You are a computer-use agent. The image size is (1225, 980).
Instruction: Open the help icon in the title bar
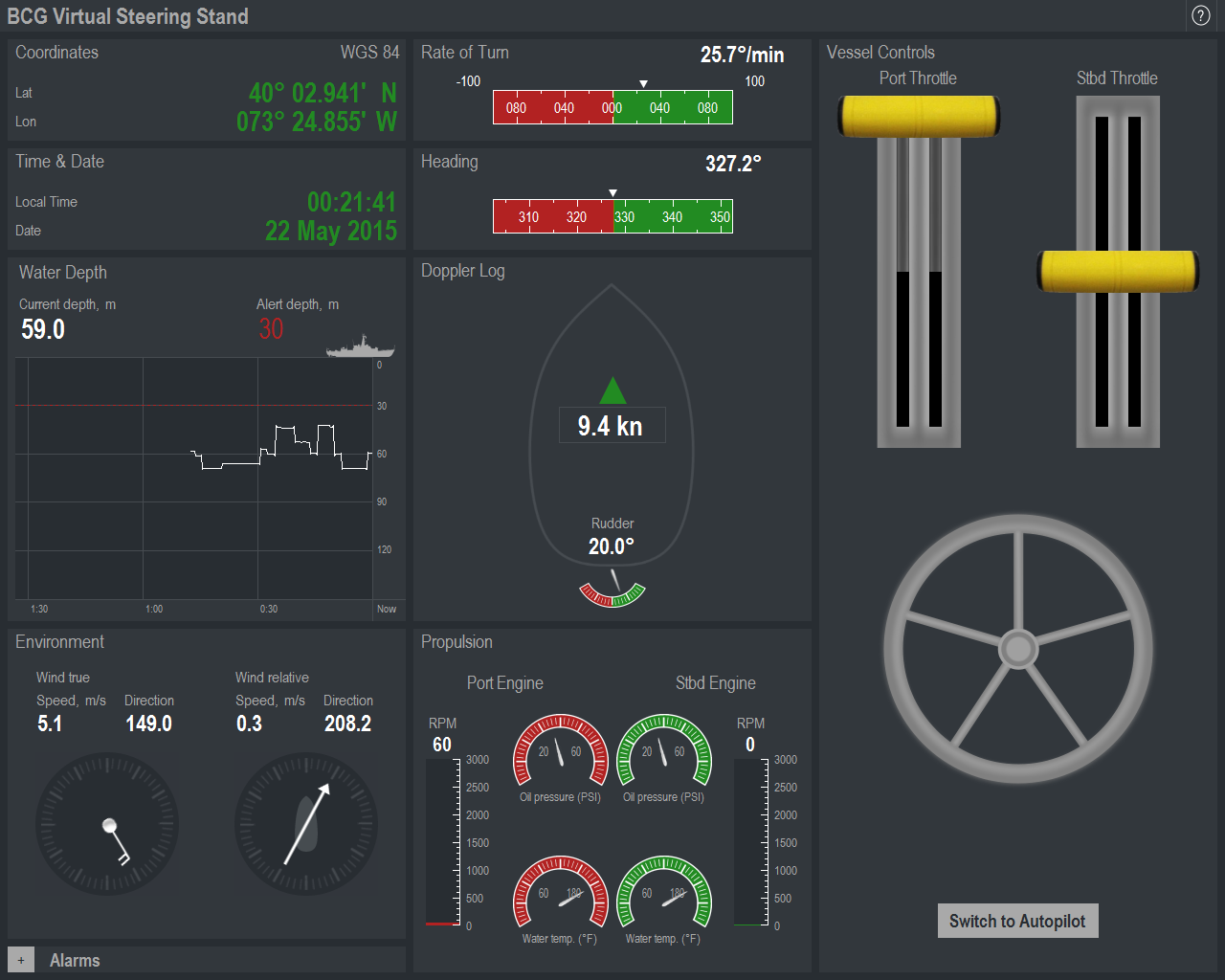1199,15
